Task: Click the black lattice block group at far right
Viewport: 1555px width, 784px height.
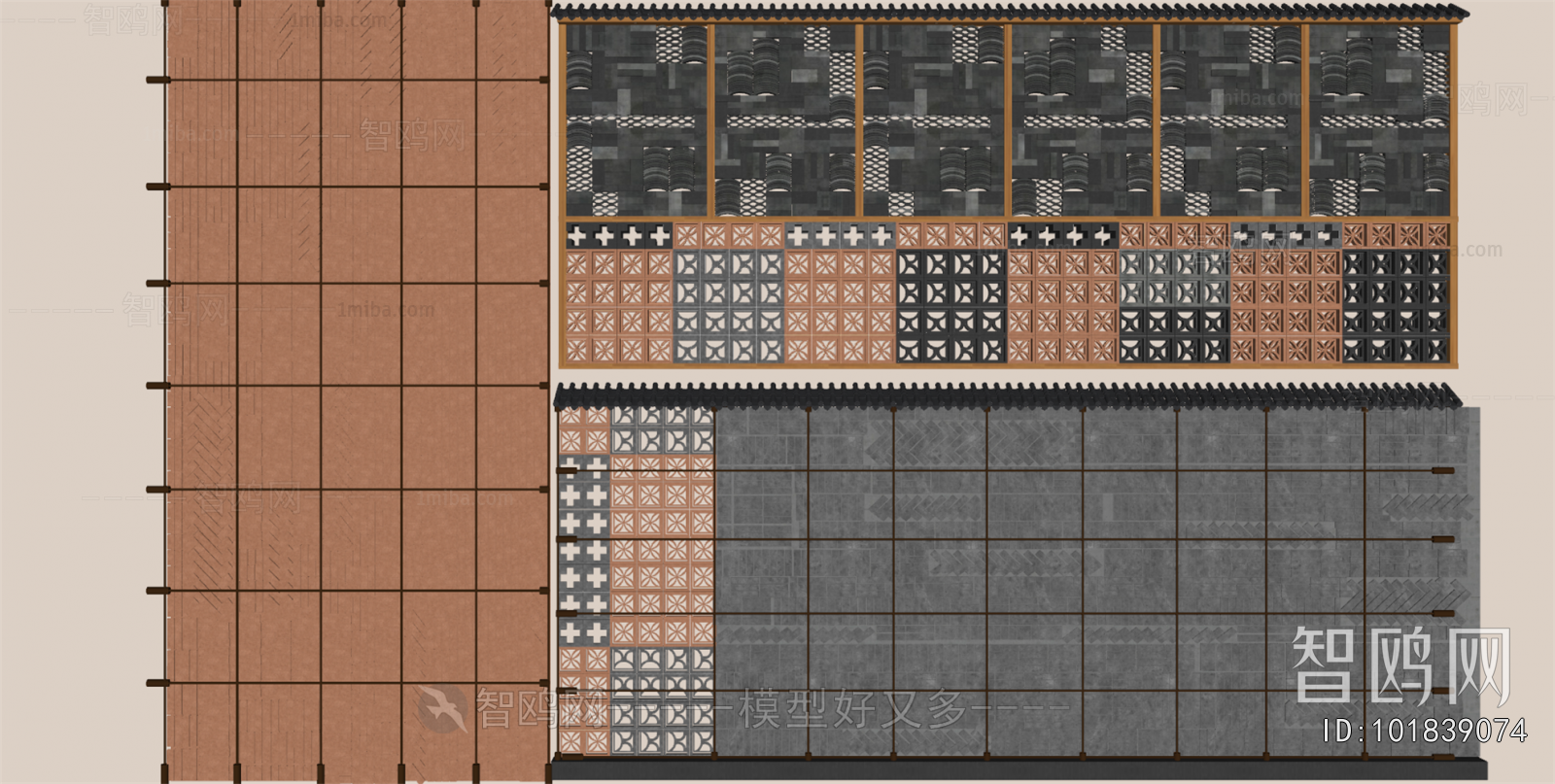Action: point(1397,306)
